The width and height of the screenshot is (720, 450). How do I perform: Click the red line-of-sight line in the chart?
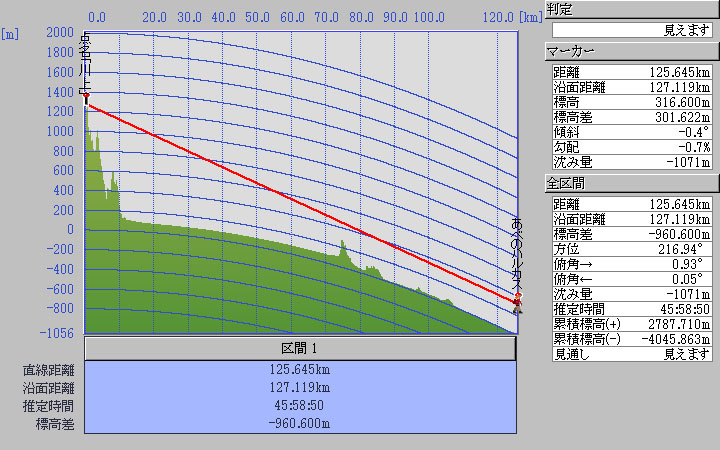click(301, 202)
